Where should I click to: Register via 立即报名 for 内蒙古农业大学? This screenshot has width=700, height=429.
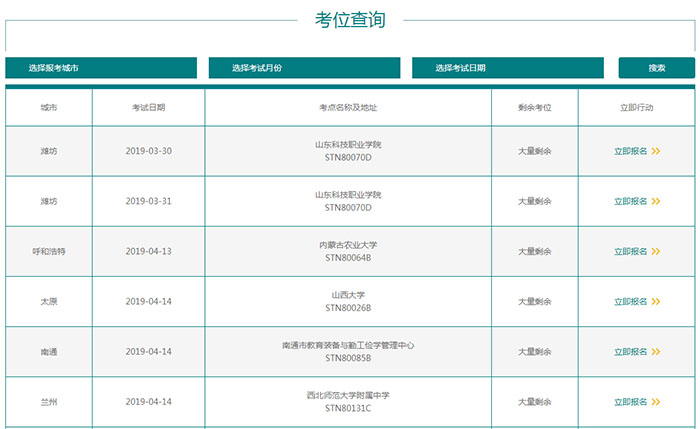pyautogui.click(x=631, y=252)
